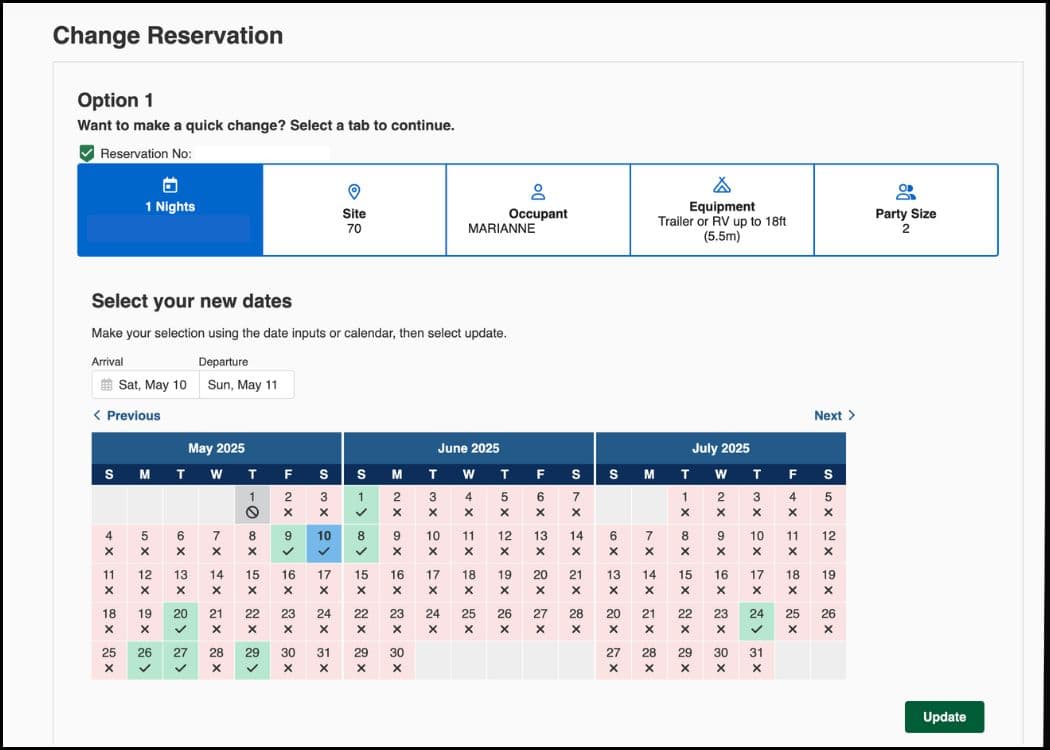The image size is (1050, 750).
Task: Click unavailable date May 15
Action: pos(252,583)
